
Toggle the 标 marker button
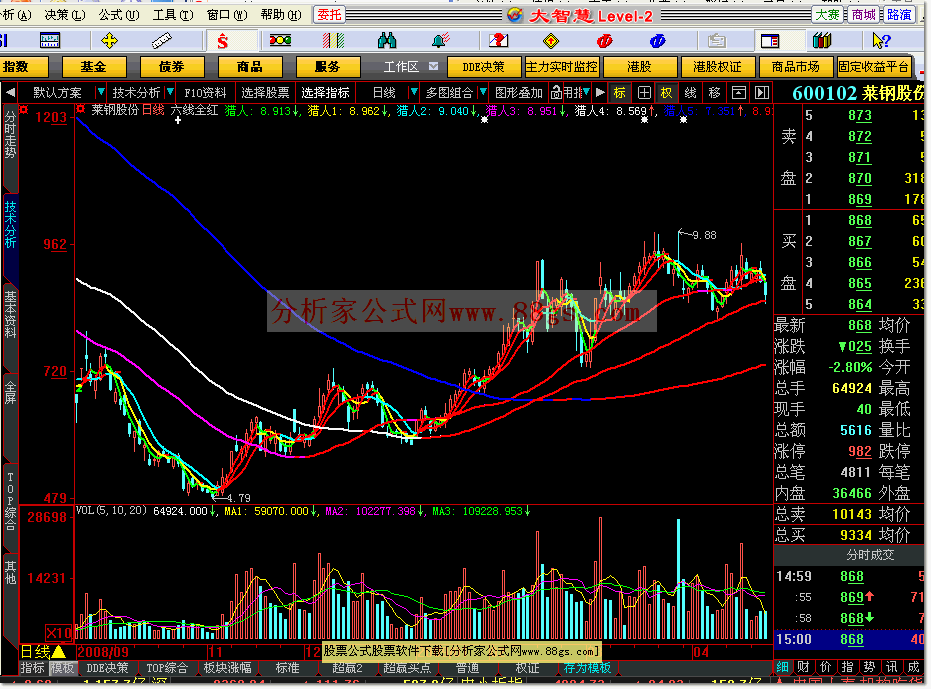tap(620, 93)
